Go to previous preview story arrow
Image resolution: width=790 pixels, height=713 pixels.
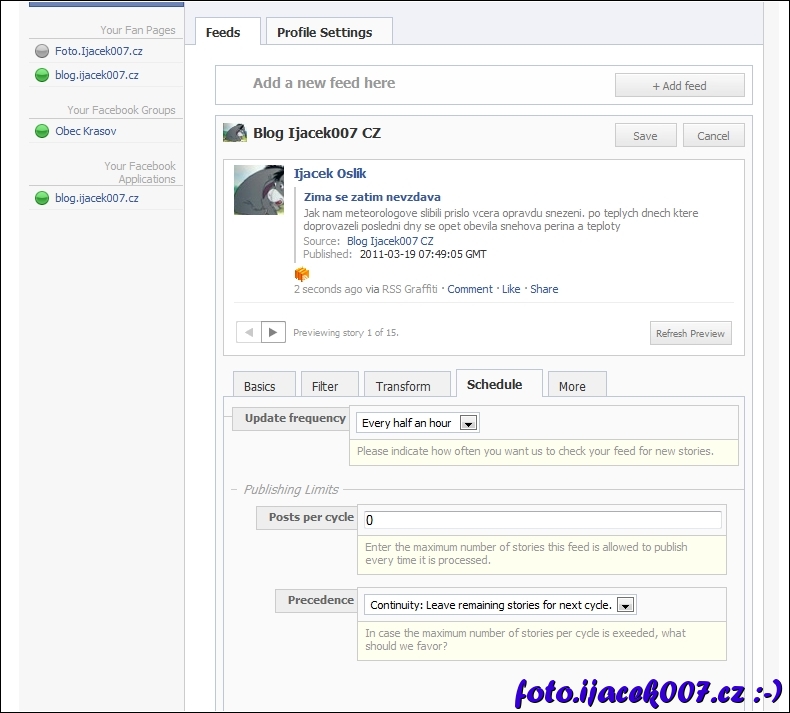pyautogui.click(x=248, y=332)
